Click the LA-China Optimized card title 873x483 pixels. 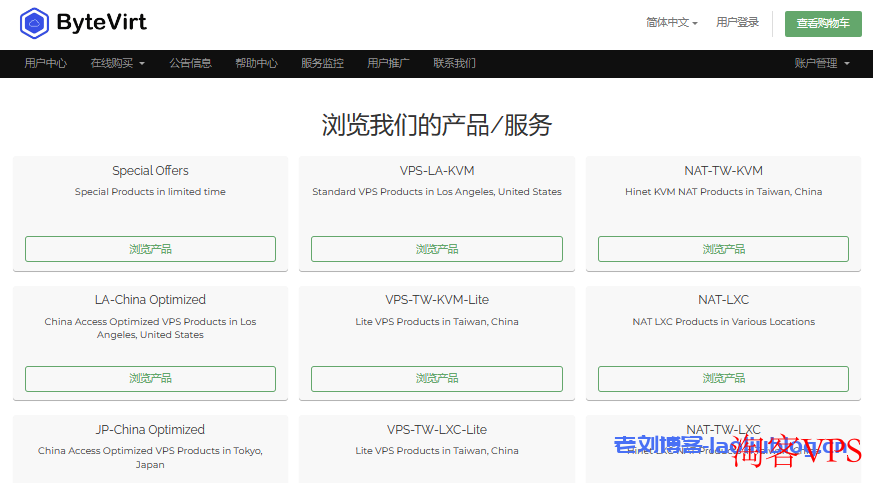[150, 300]
